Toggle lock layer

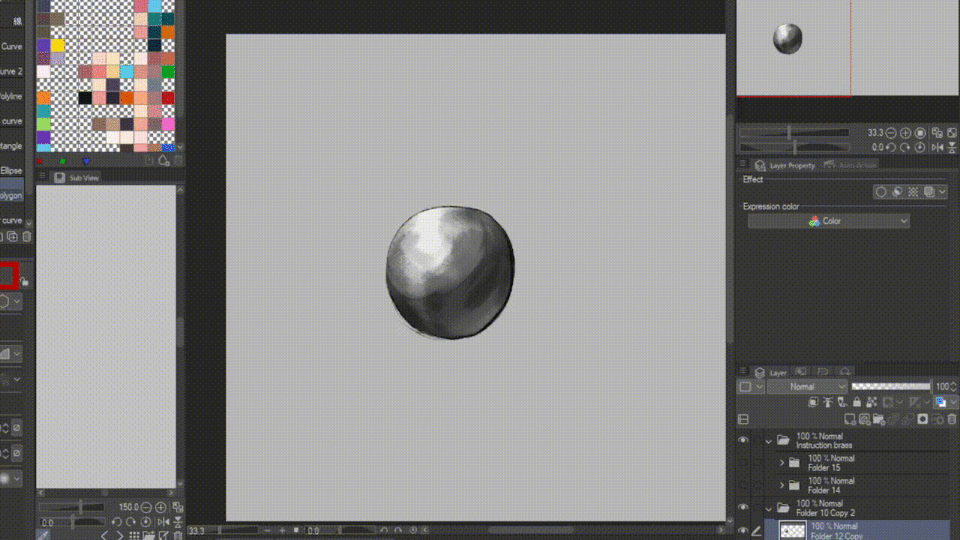(857, 402)
